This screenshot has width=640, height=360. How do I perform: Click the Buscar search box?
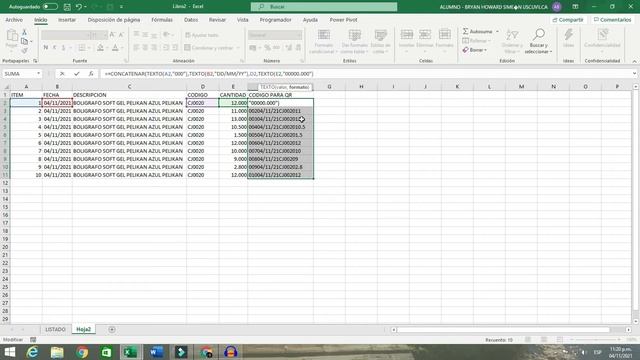point(324,7)
